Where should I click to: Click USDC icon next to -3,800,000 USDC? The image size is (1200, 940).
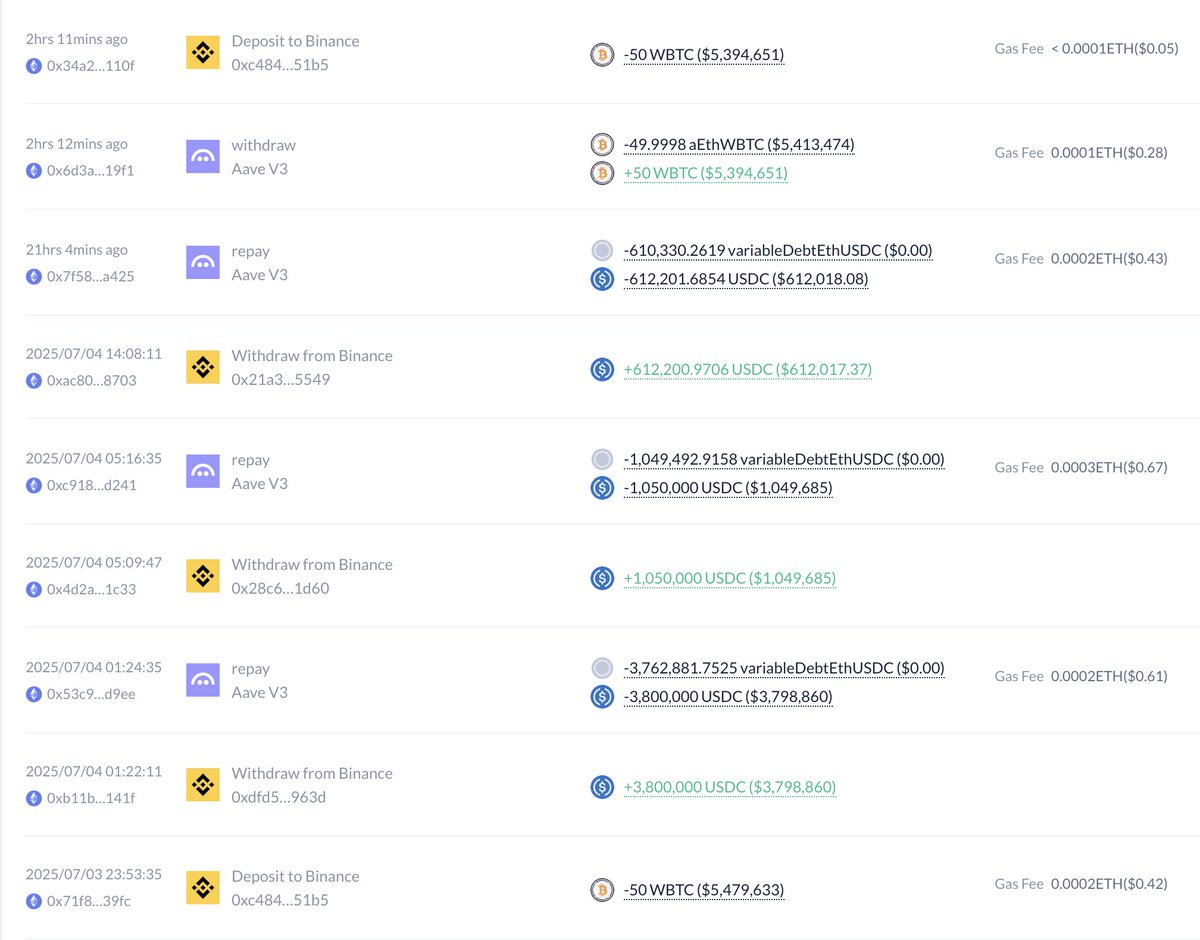[602, 697]
